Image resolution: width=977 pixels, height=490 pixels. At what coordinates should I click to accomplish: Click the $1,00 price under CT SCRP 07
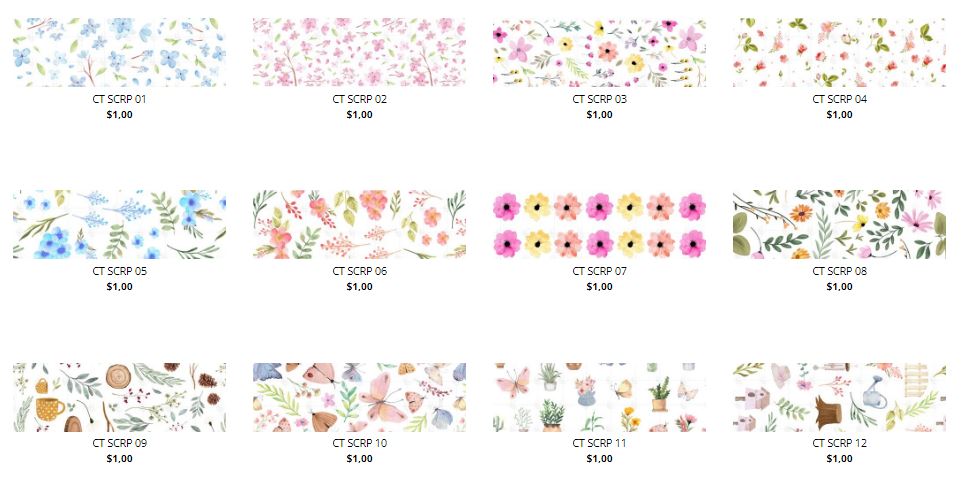tap(599, 287)
